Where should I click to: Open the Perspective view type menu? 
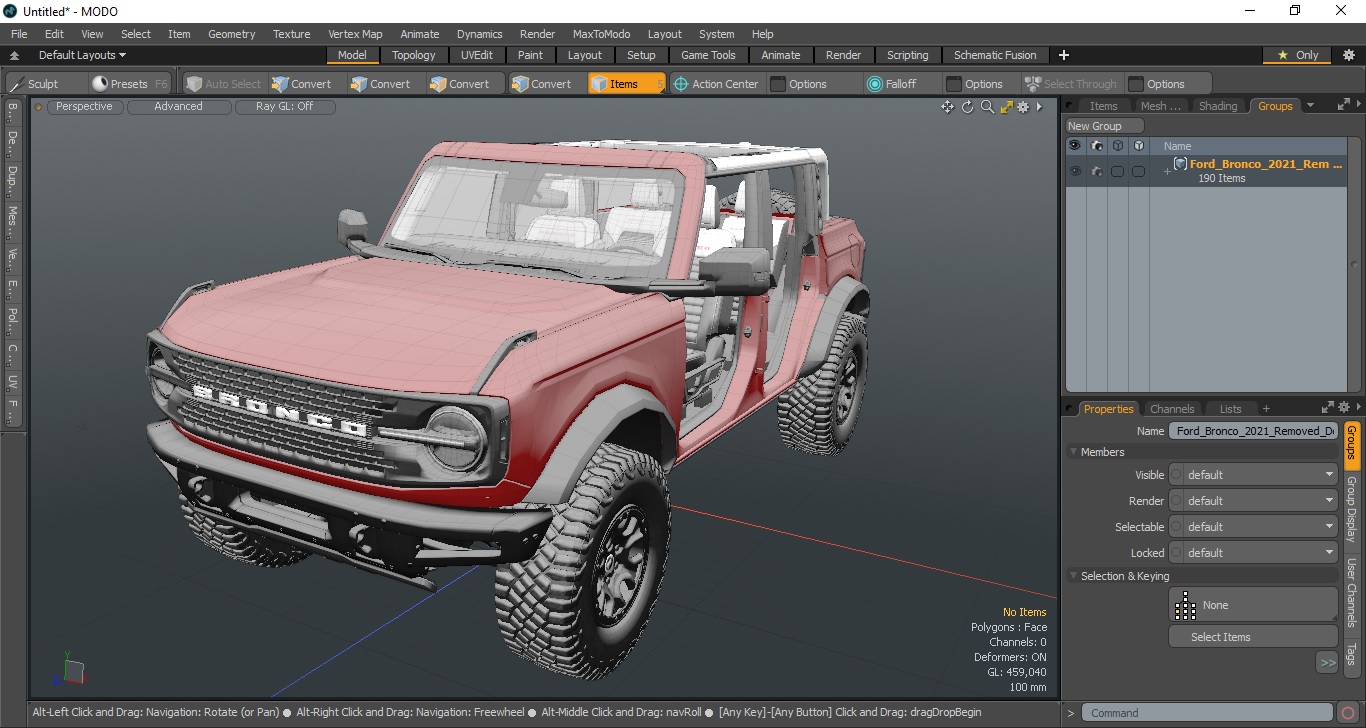coord(84,106)
